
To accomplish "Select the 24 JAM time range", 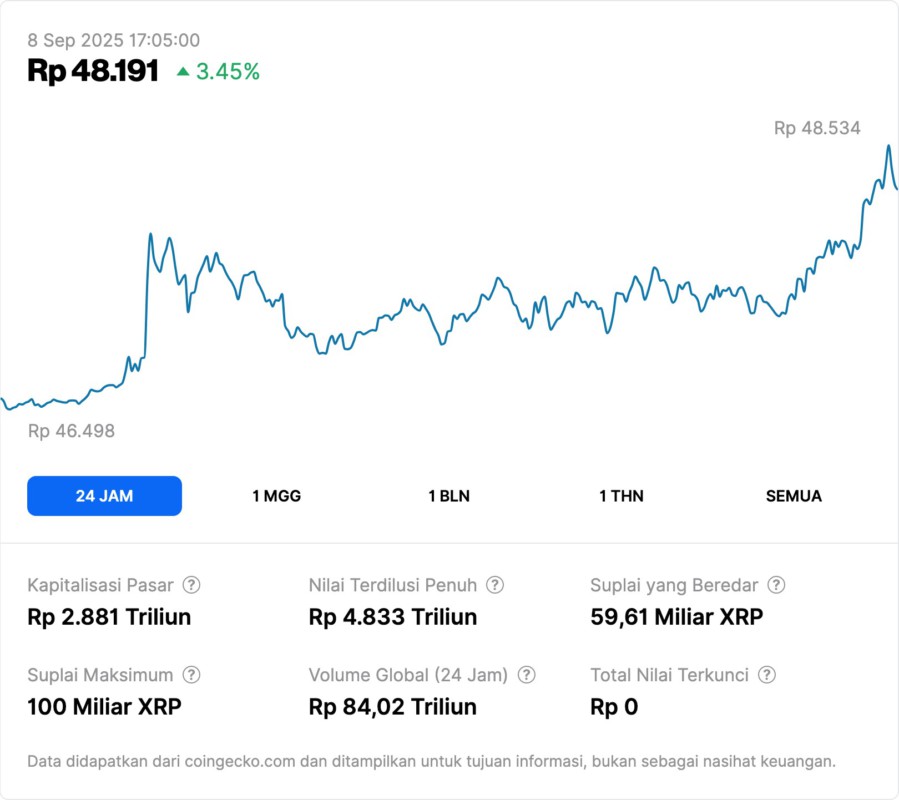I will pos(104,496).
